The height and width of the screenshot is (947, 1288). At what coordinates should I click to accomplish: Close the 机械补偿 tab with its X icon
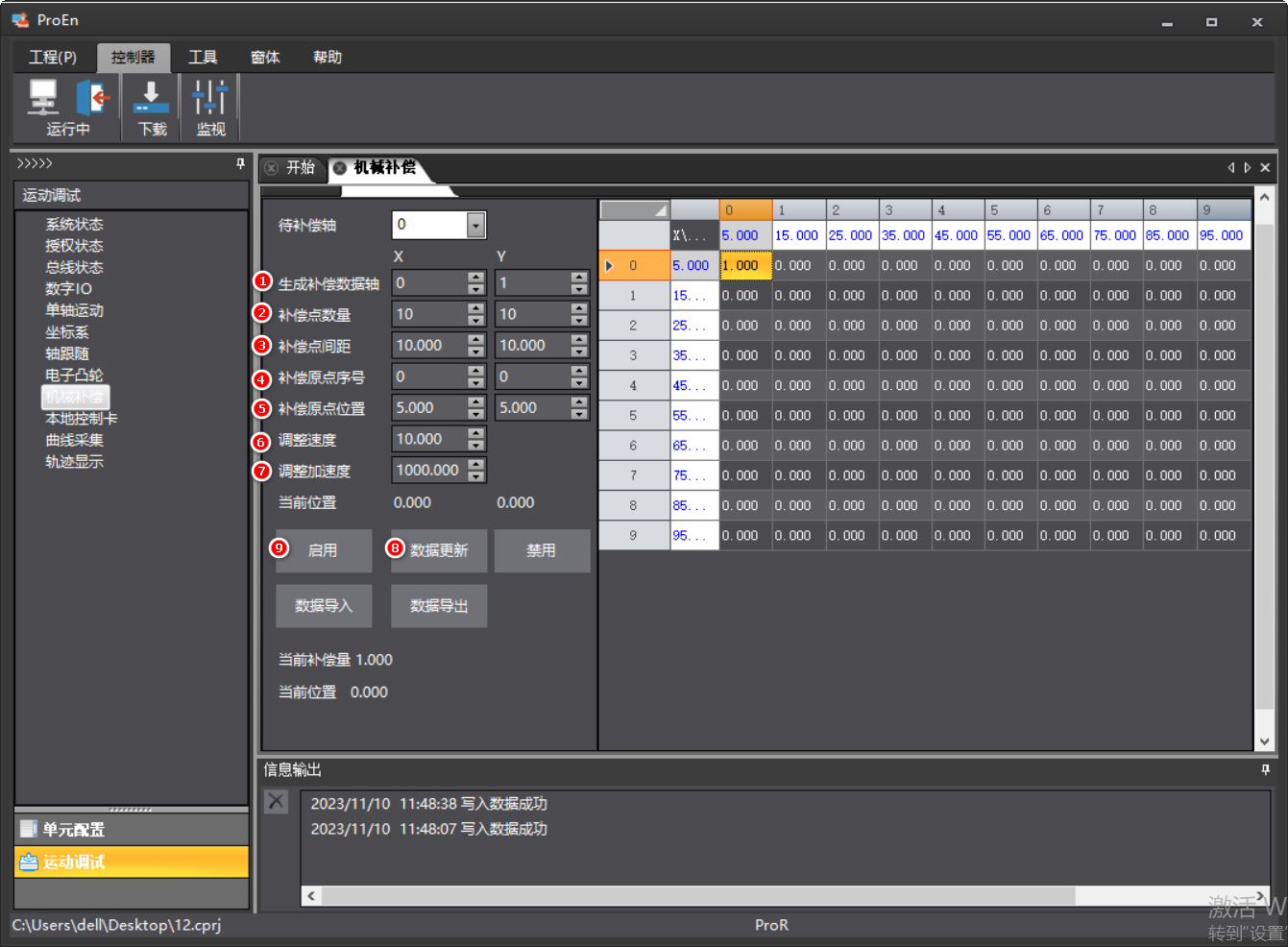tap(340, 168)
